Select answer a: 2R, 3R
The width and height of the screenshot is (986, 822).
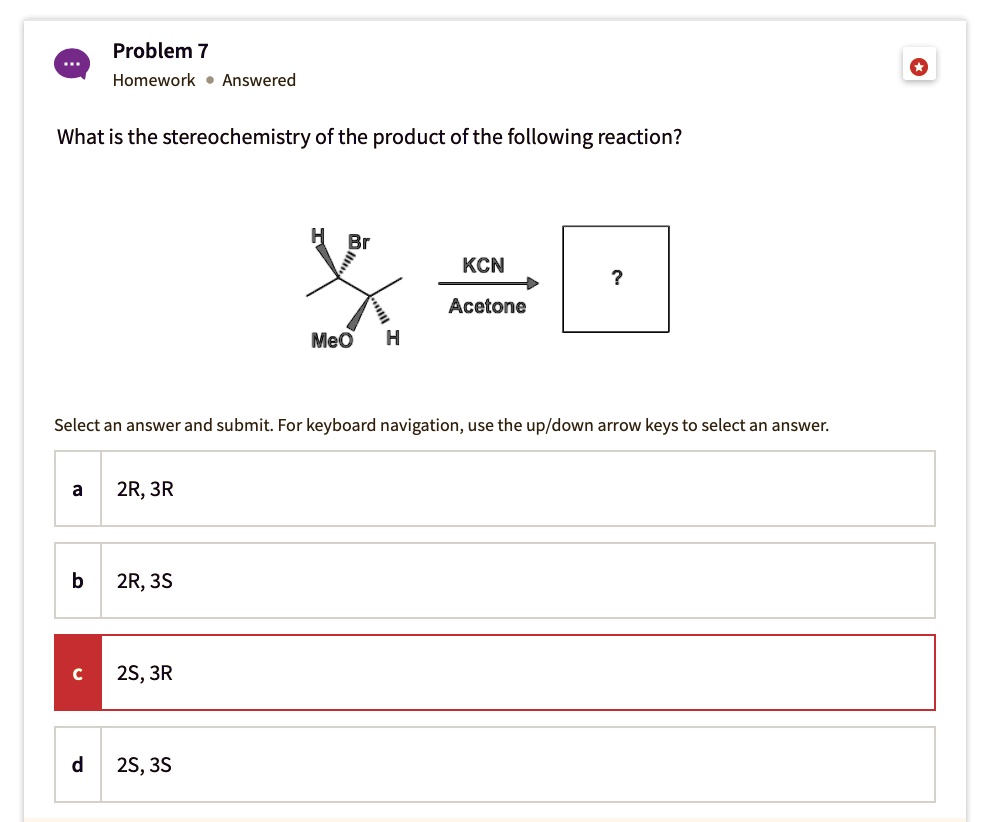point(517,489)
